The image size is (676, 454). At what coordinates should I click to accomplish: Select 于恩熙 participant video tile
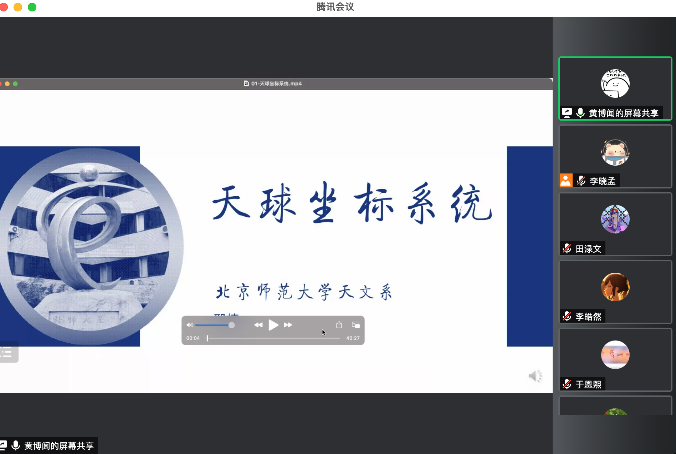pyautogui.click(x=614, y=360)
